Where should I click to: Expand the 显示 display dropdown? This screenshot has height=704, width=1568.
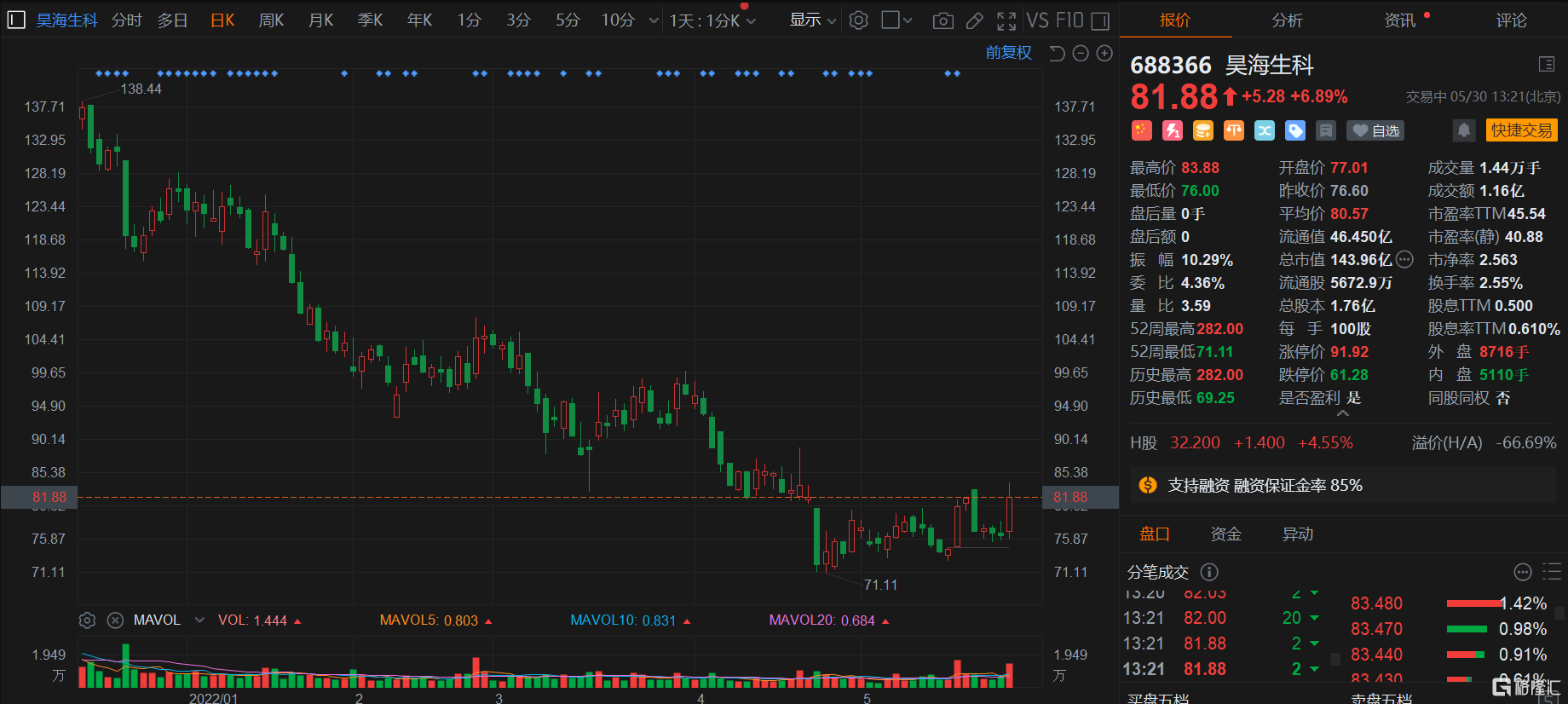[x=812, y=20]
